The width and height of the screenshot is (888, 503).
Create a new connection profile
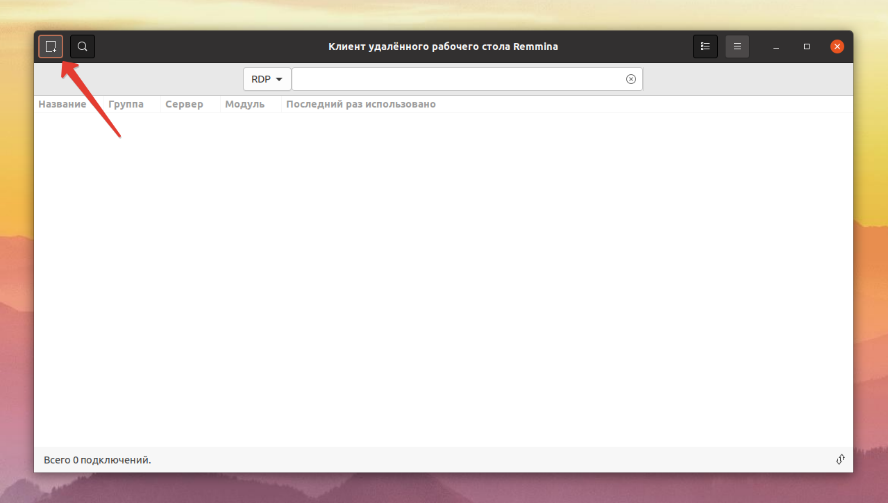pos(50,46)
